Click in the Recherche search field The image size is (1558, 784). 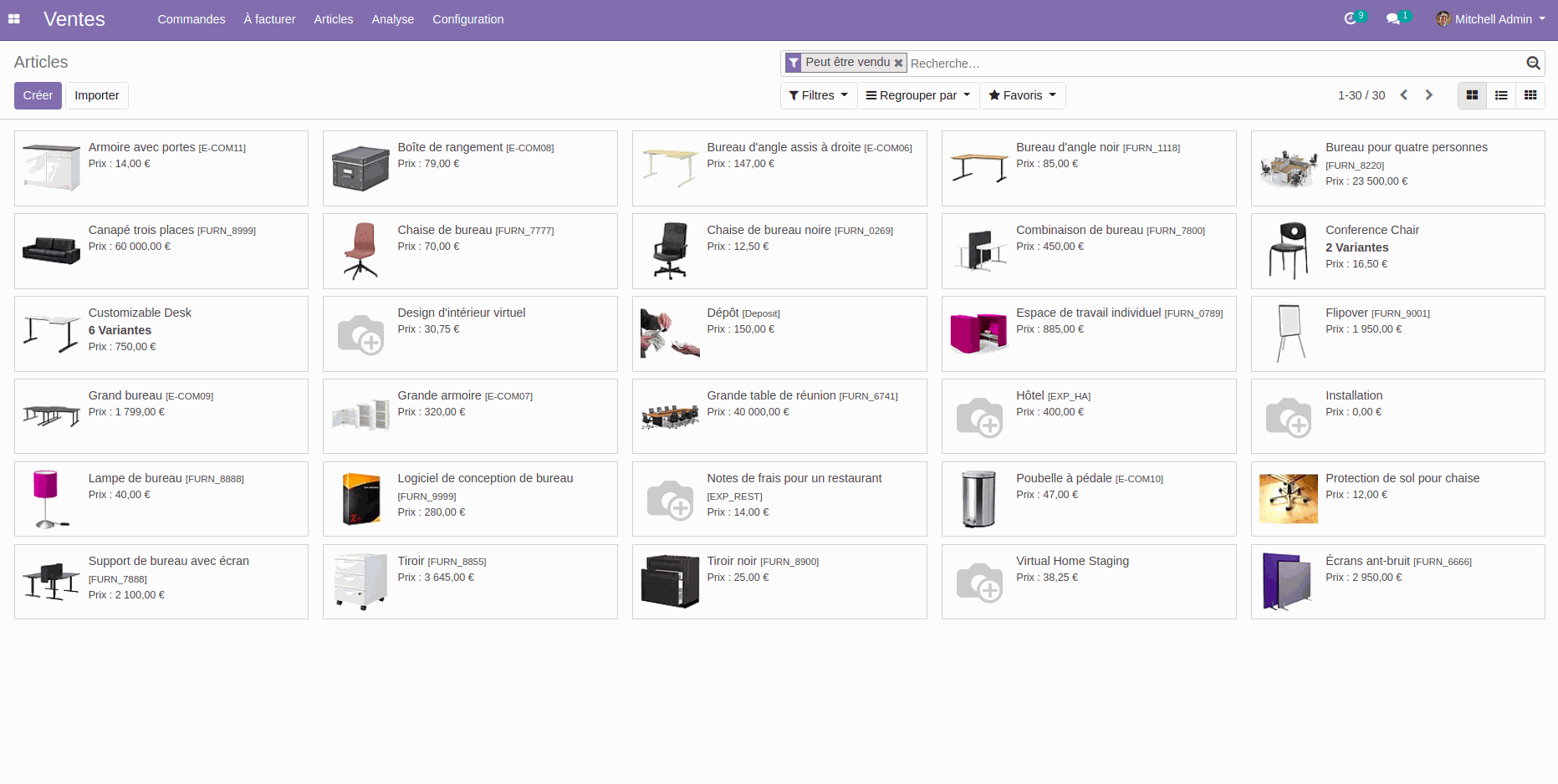[x=1213, y=64]
